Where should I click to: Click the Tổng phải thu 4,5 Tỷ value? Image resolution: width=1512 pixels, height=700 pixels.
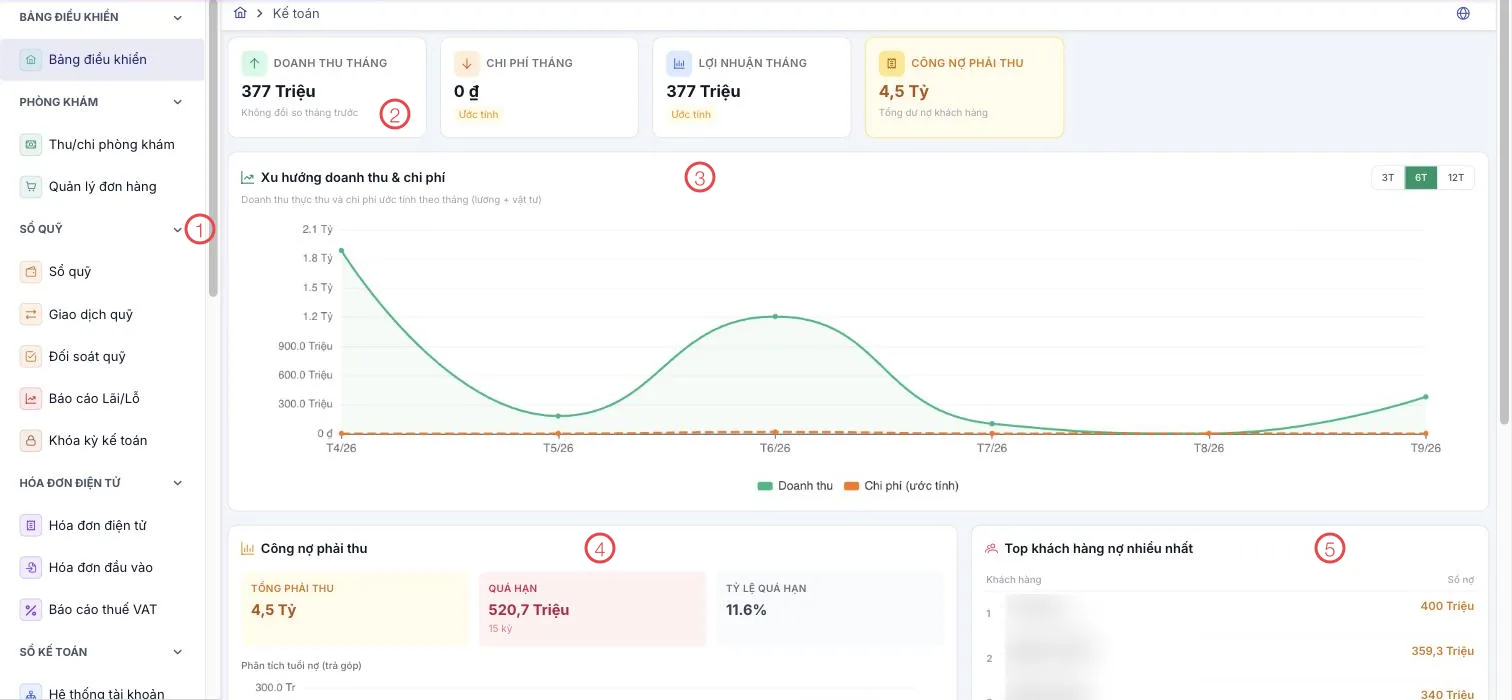273,610
